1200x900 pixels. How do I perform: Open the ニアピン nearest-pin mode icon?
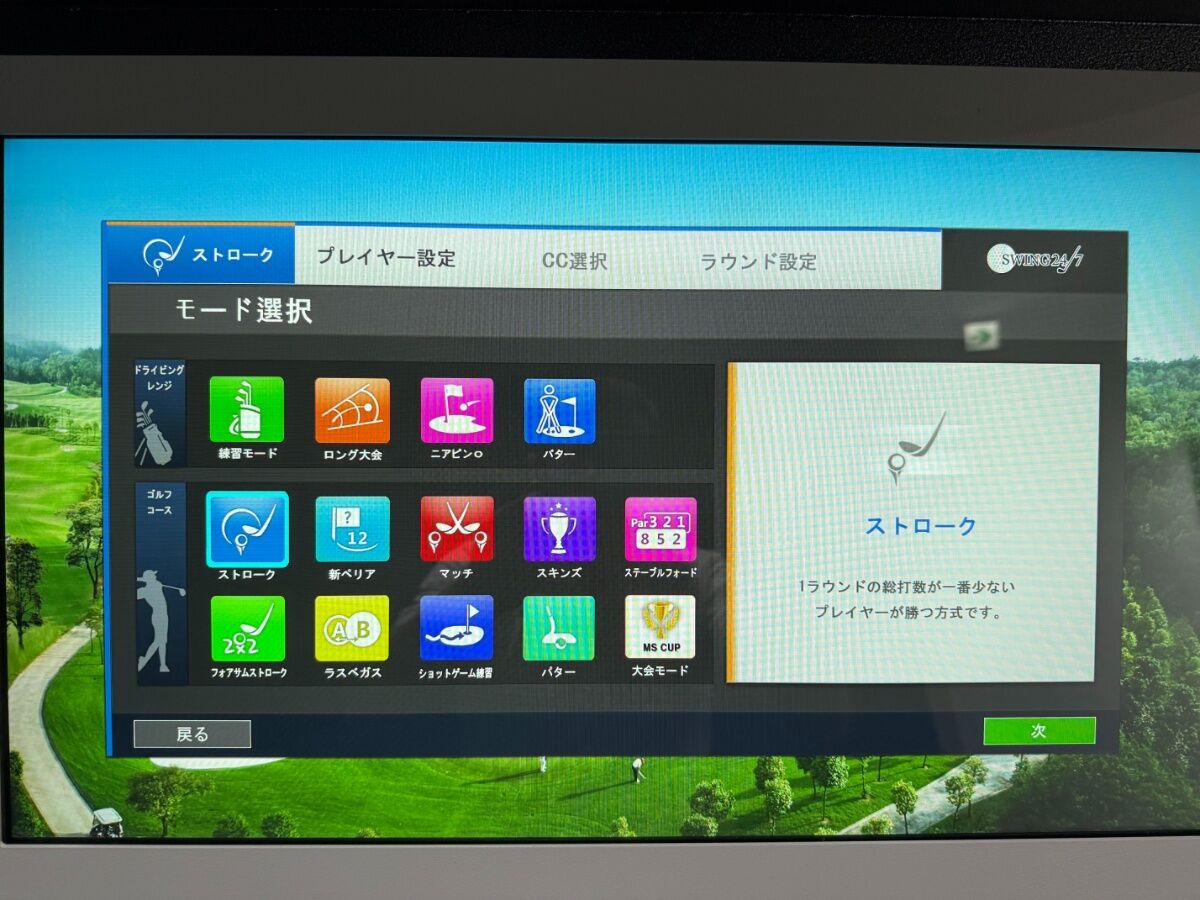coord(457,410)
